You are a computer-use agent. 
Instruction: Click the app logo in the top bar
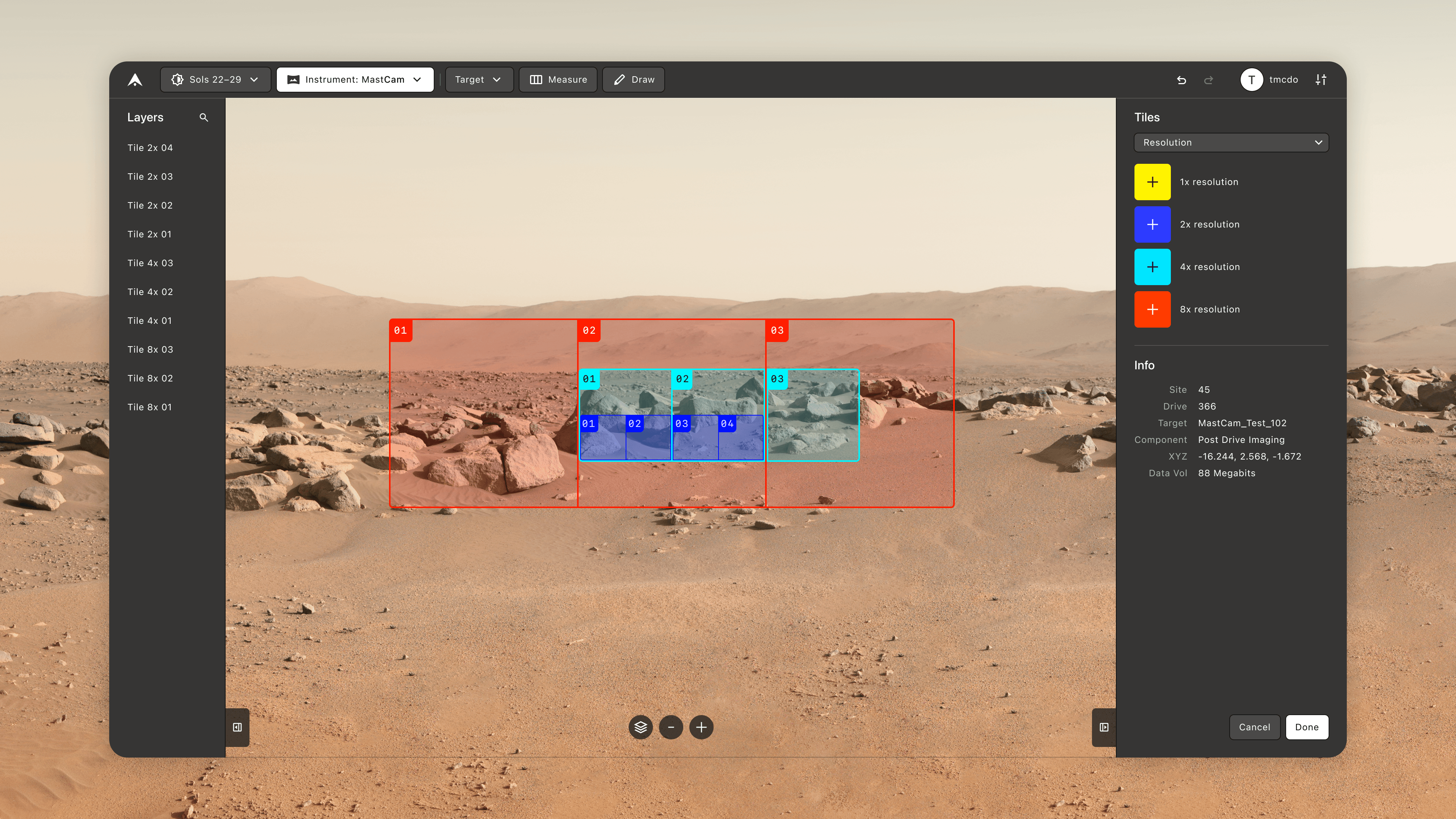[x=135, y=80]
